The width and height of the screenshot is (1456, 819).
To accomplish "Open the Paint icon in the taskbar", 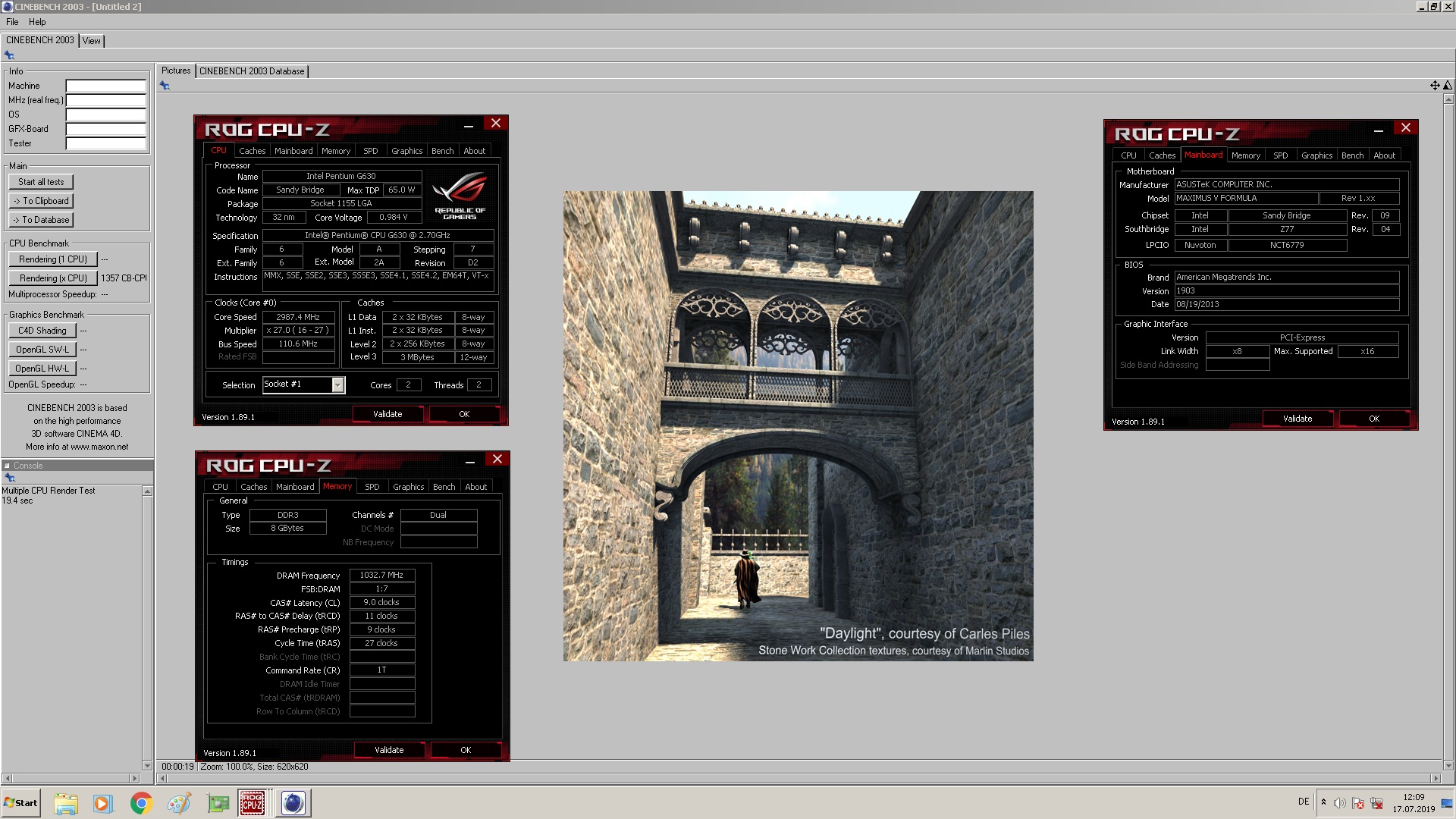I will tap(179, 803).
